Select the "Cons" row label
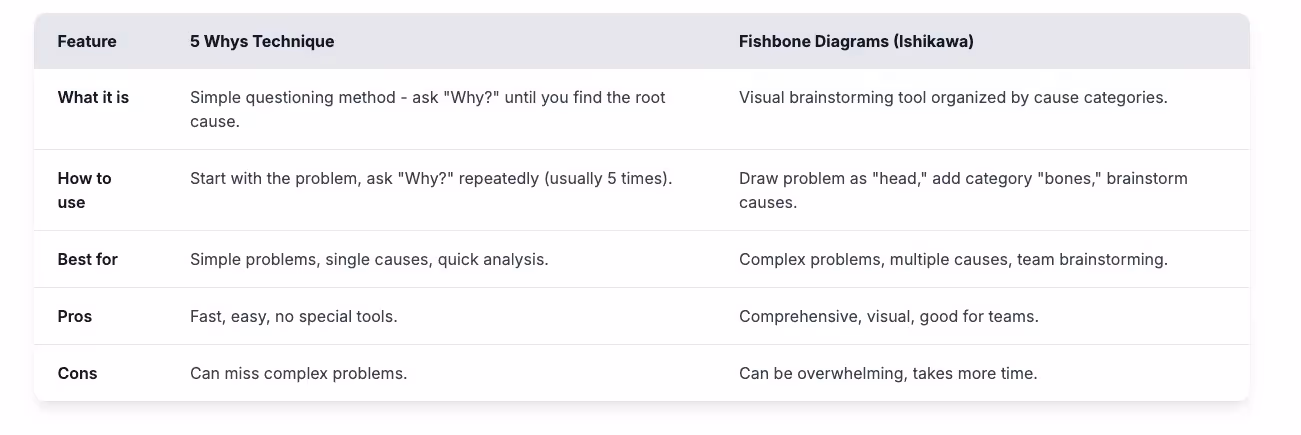 click(78, 374)
